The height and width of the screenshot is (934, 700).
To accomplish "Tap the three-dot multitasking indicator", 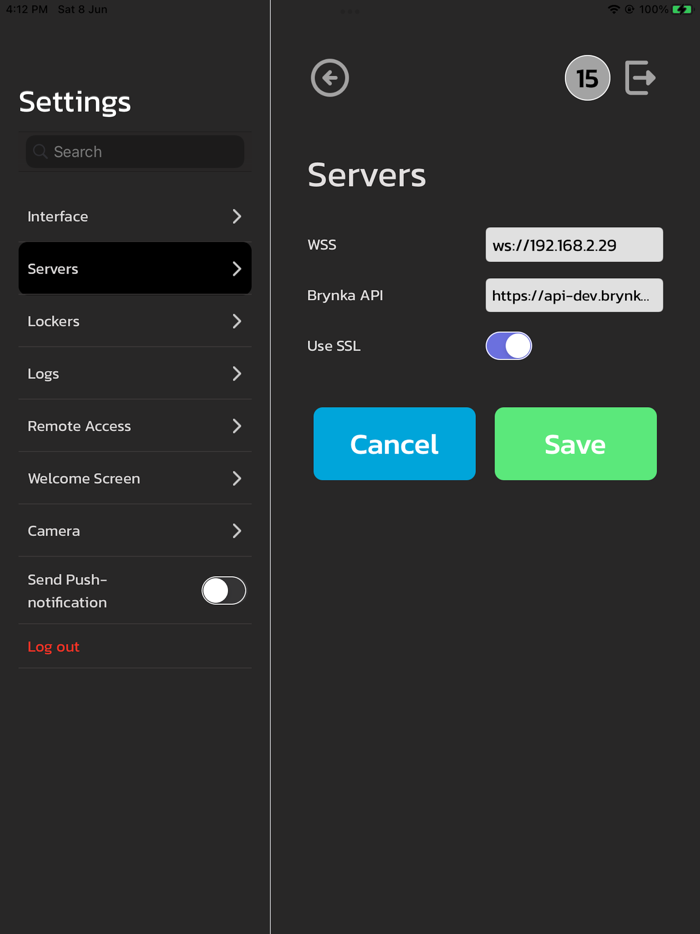I will click(350, 11).
